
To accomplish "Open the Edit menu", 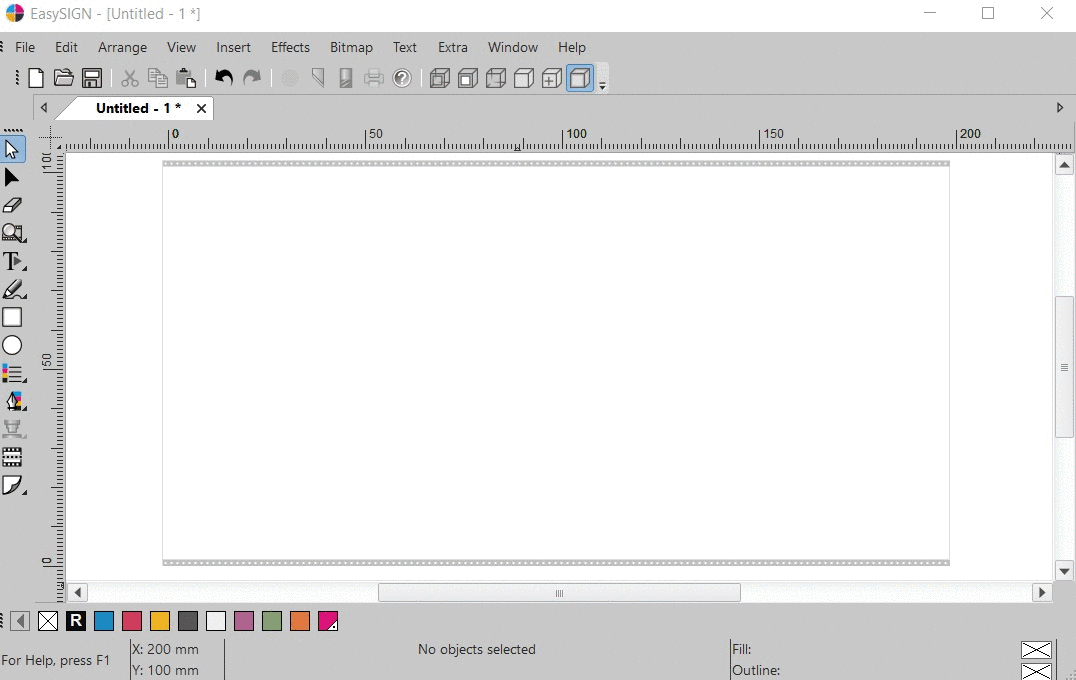I will [66, 47].
